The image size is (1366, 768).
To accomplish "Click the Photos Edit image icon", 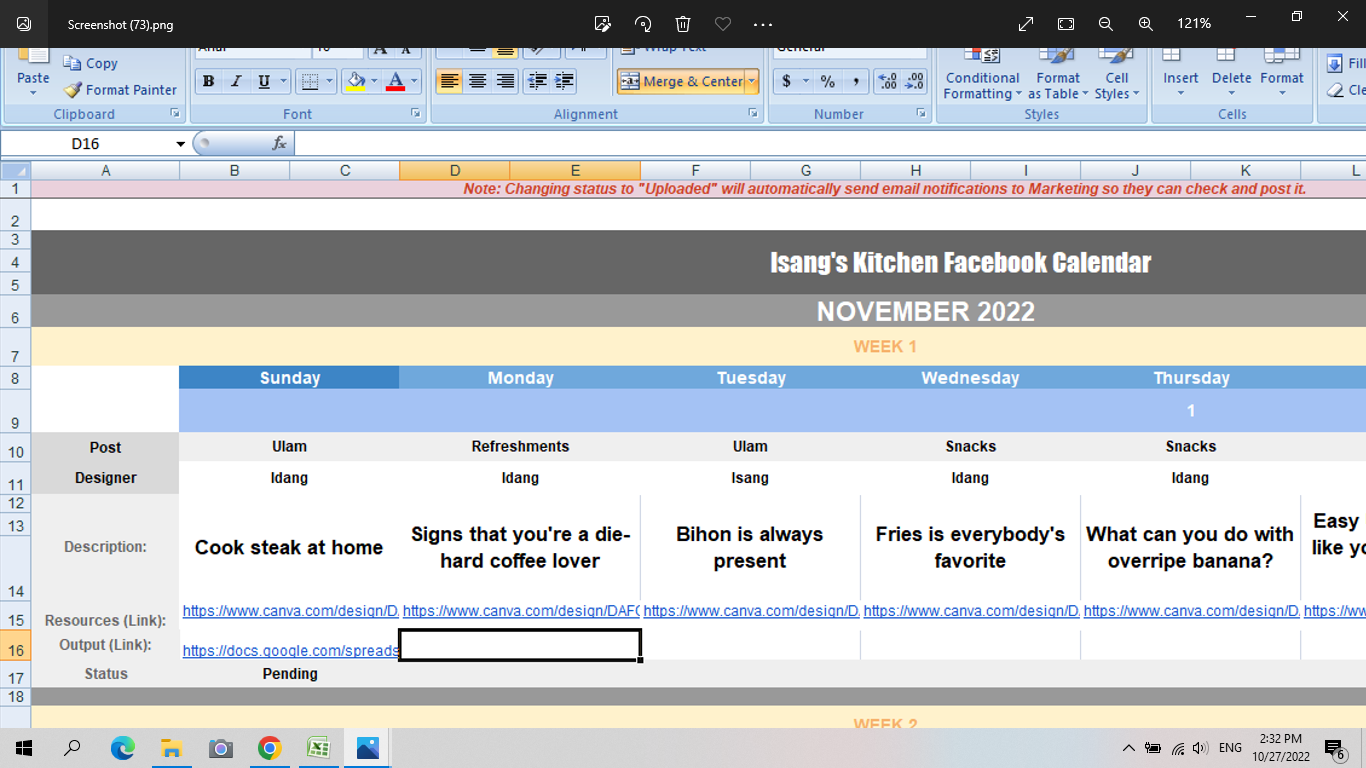I will click(602, 24).
